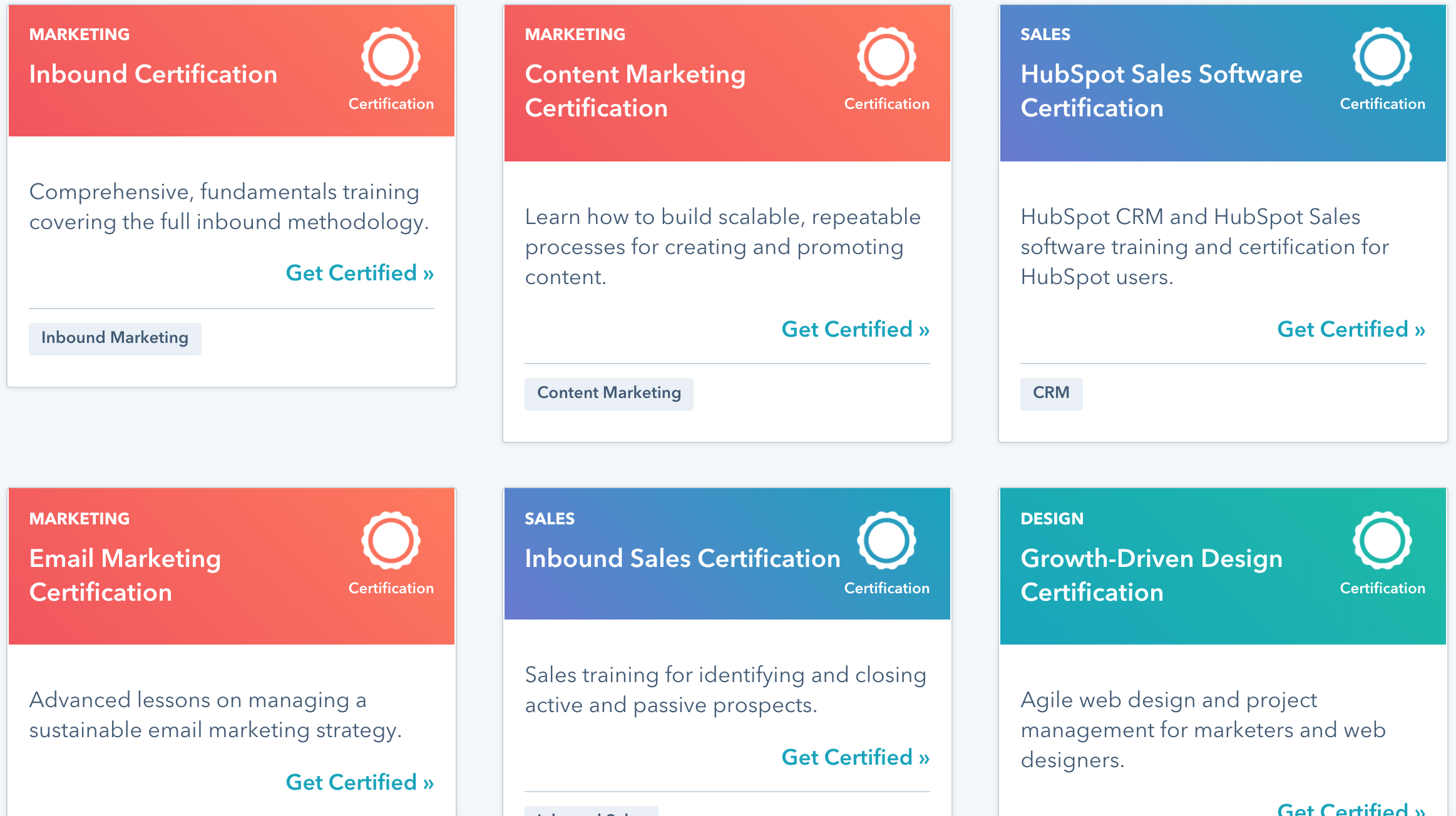The height and width of the screenshot is (816, 1456).
Task: Click 'Certification' caption on Inbound Certification card
Action: tap(391, 104)
